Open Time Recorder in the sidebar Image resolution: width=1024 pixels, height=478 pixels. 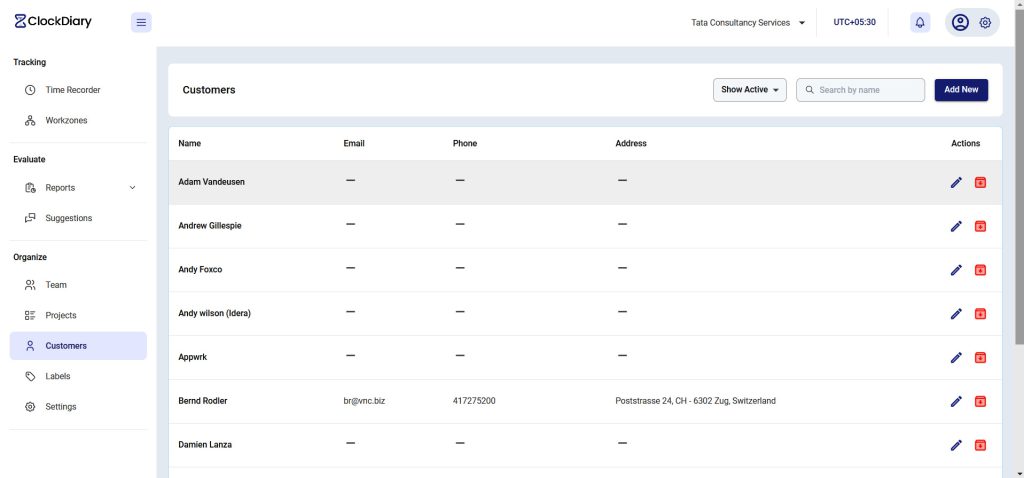[72, 90]
